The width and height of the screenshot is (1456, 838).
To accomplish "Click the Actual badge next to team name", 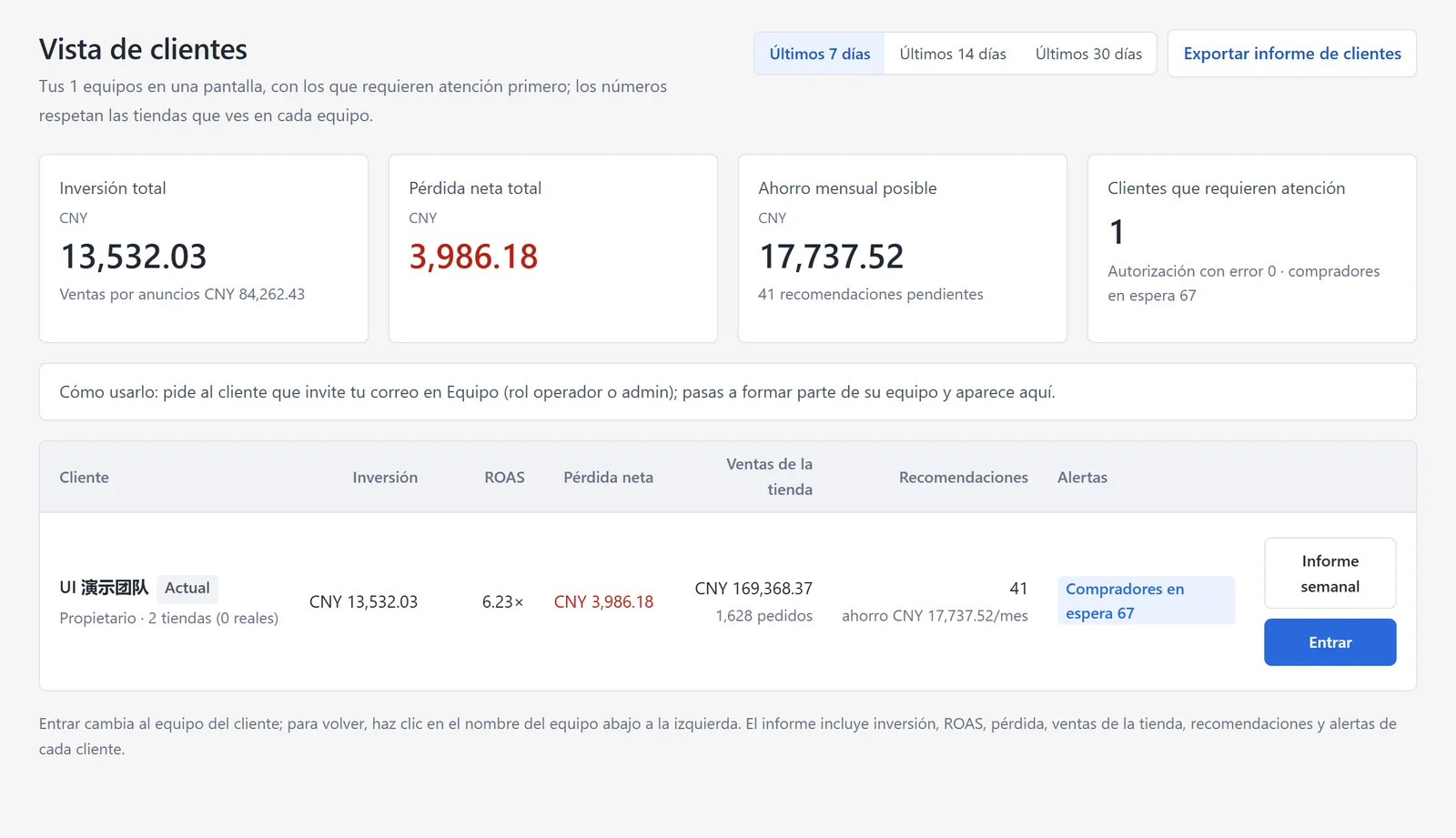I will click(x=187, y=588).
